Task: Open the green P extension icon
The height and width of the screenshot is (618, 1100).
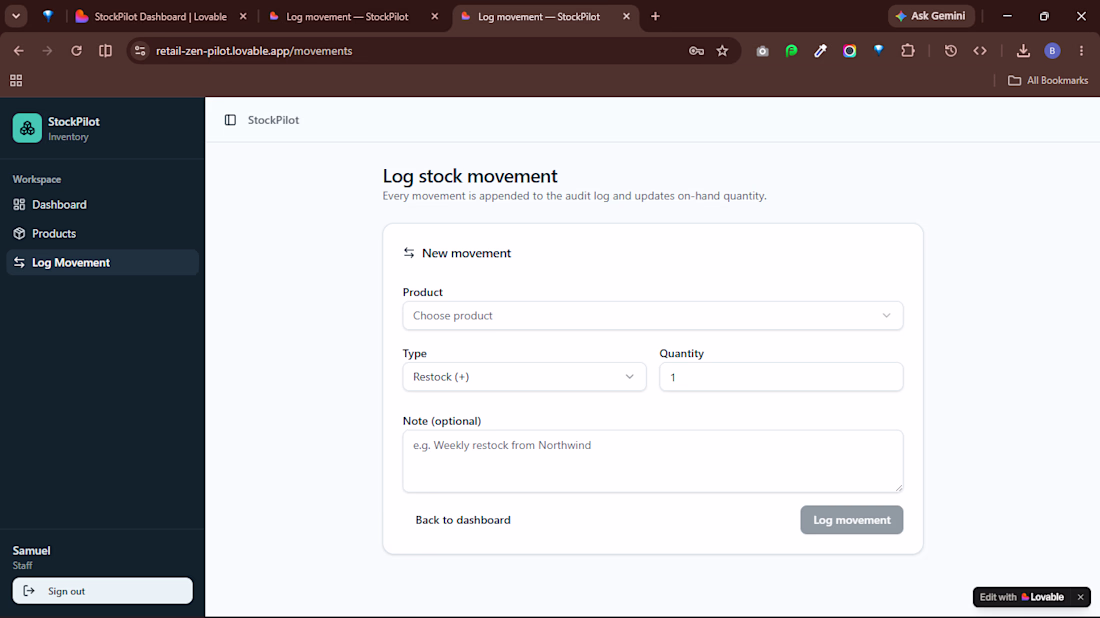Action: pyautogui.click(x=791, y=51)
